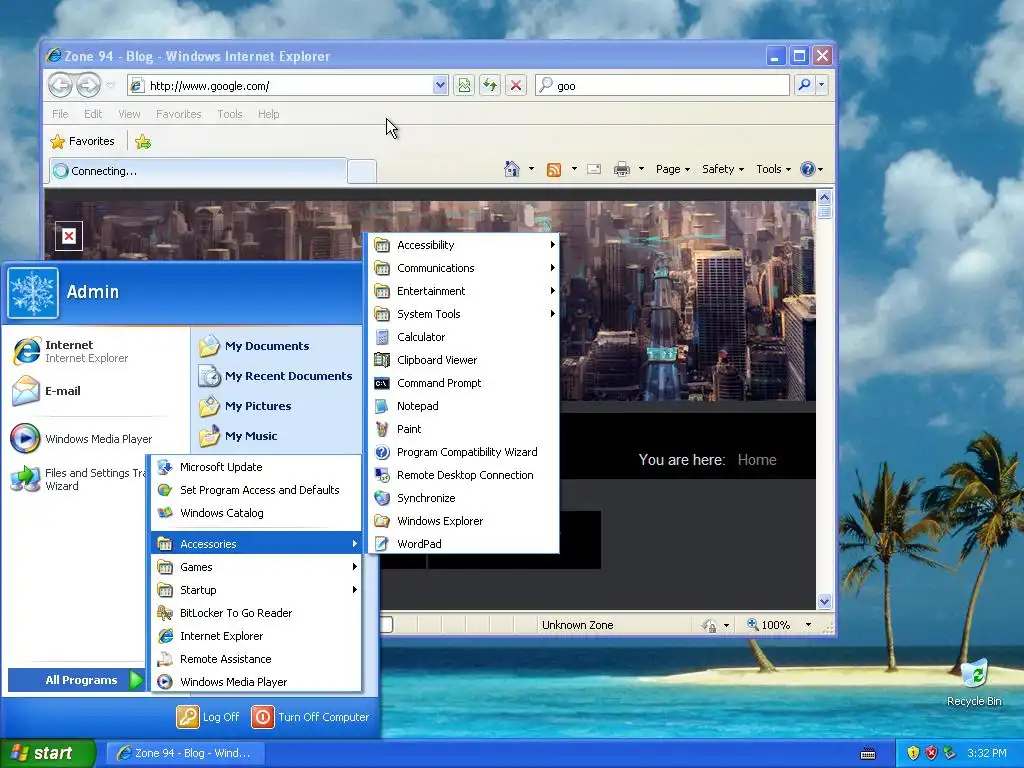Click the red Stop loading icon
The image size is (1024, 768).
[516, 86]
